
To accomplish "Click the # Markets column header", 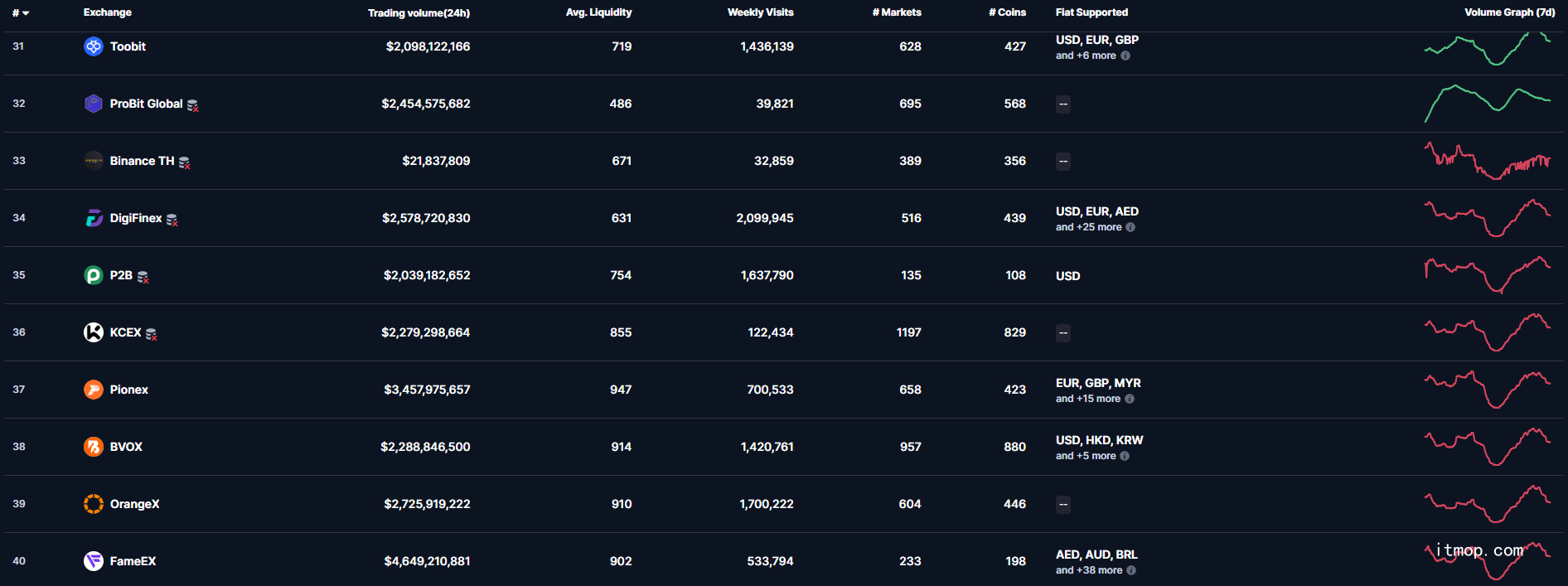I will pos(897,12).
